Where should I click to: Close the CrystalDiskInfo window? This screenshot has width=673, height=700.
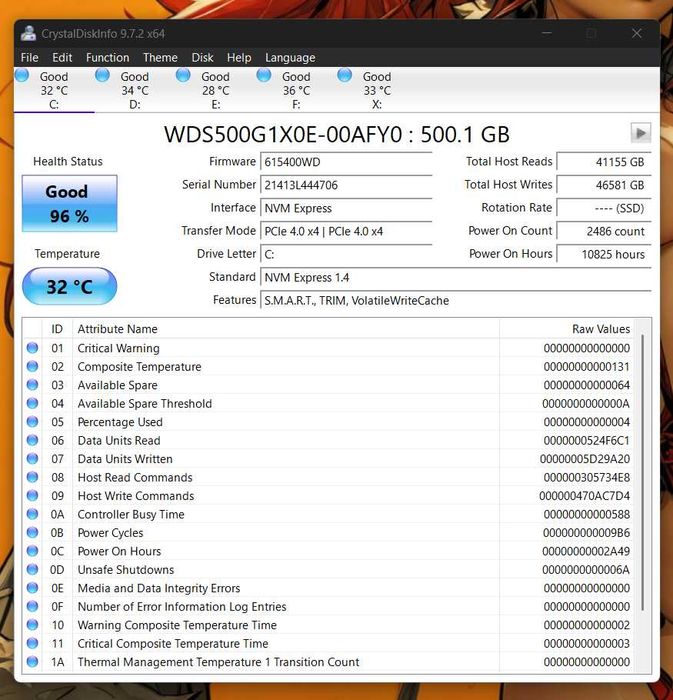click(x=636, y=33)
